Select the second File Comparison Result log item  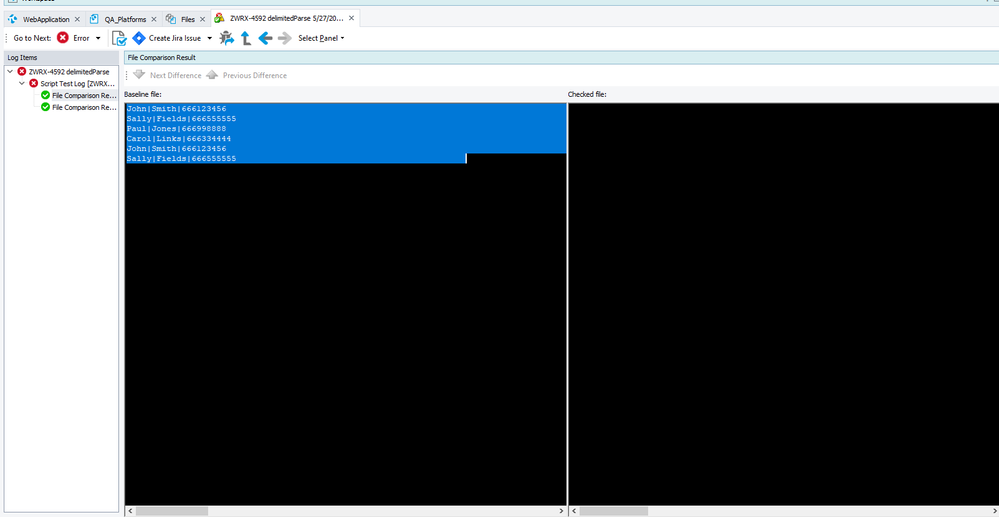(x=84, y=107)
